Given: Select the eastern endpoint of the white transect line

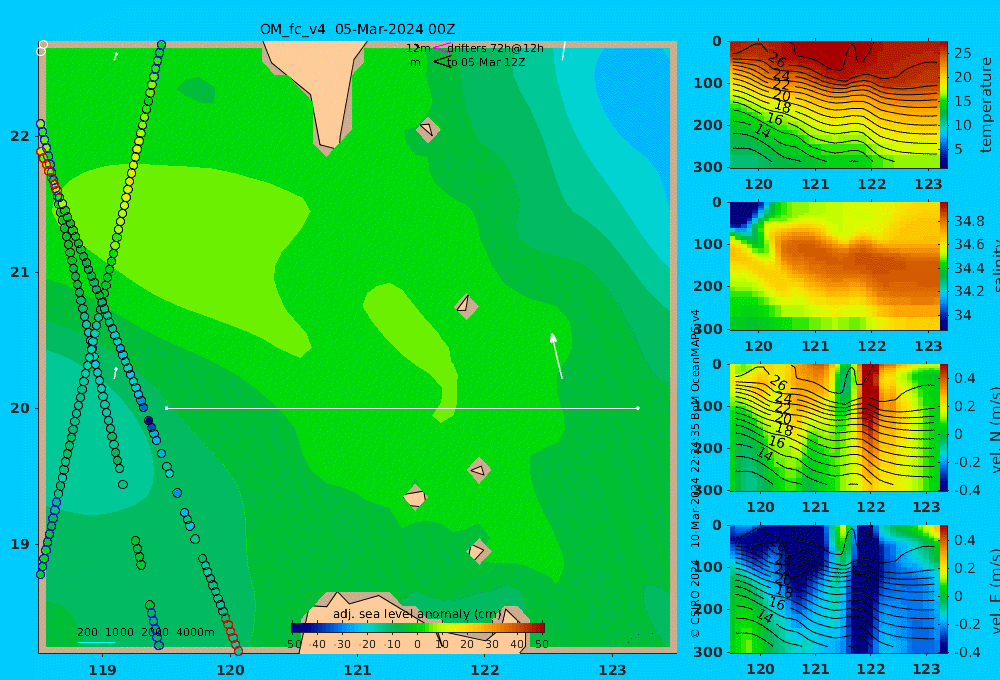Looking at the screenshot, I should click(x=638, y=408).
